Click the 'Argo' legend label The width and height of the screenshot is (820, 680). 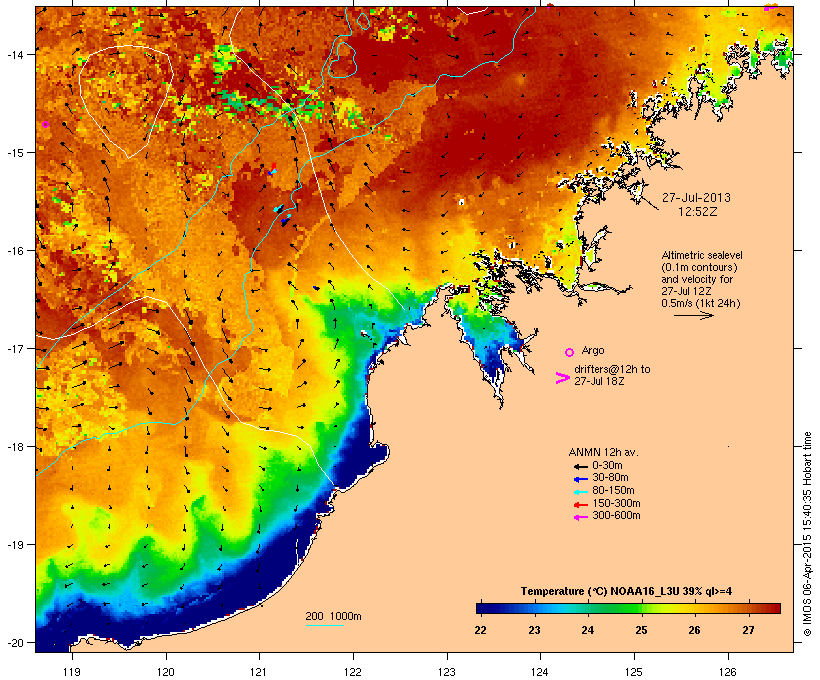click(593, 350)
